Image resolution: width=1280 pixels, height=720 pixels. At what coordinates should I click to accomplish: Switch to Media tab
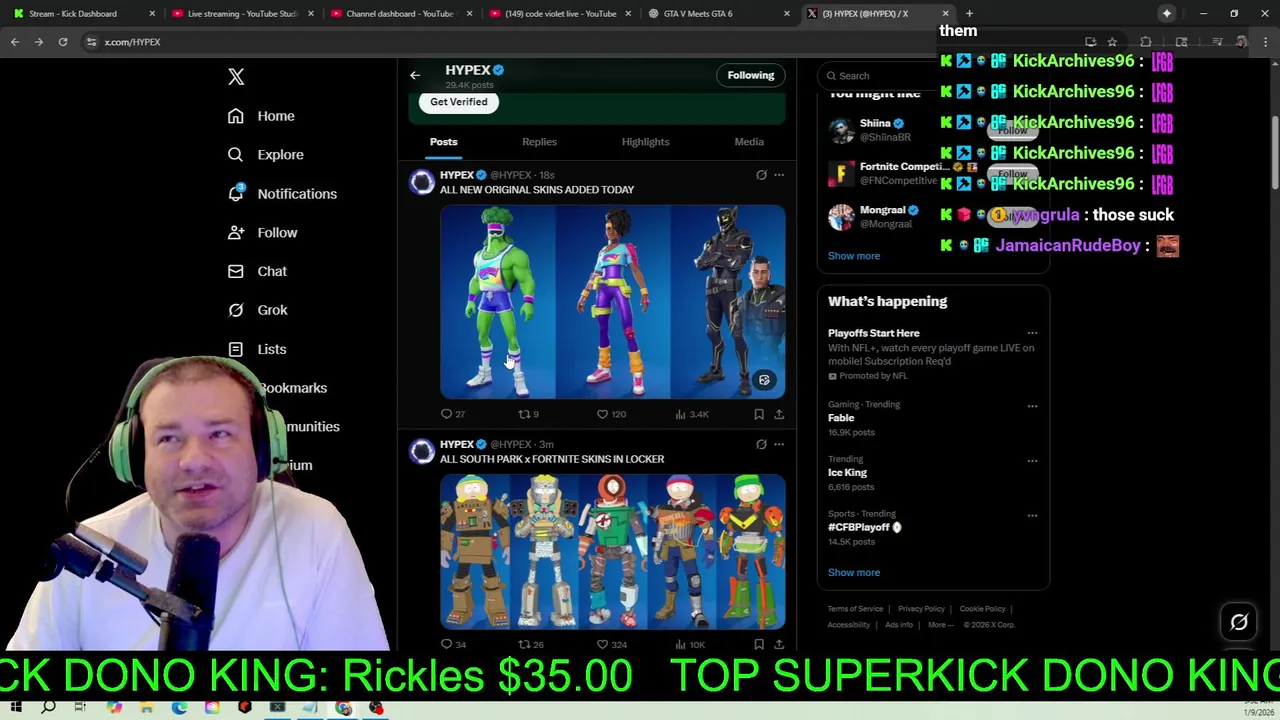pyautogui.click(x=749, y=142)
